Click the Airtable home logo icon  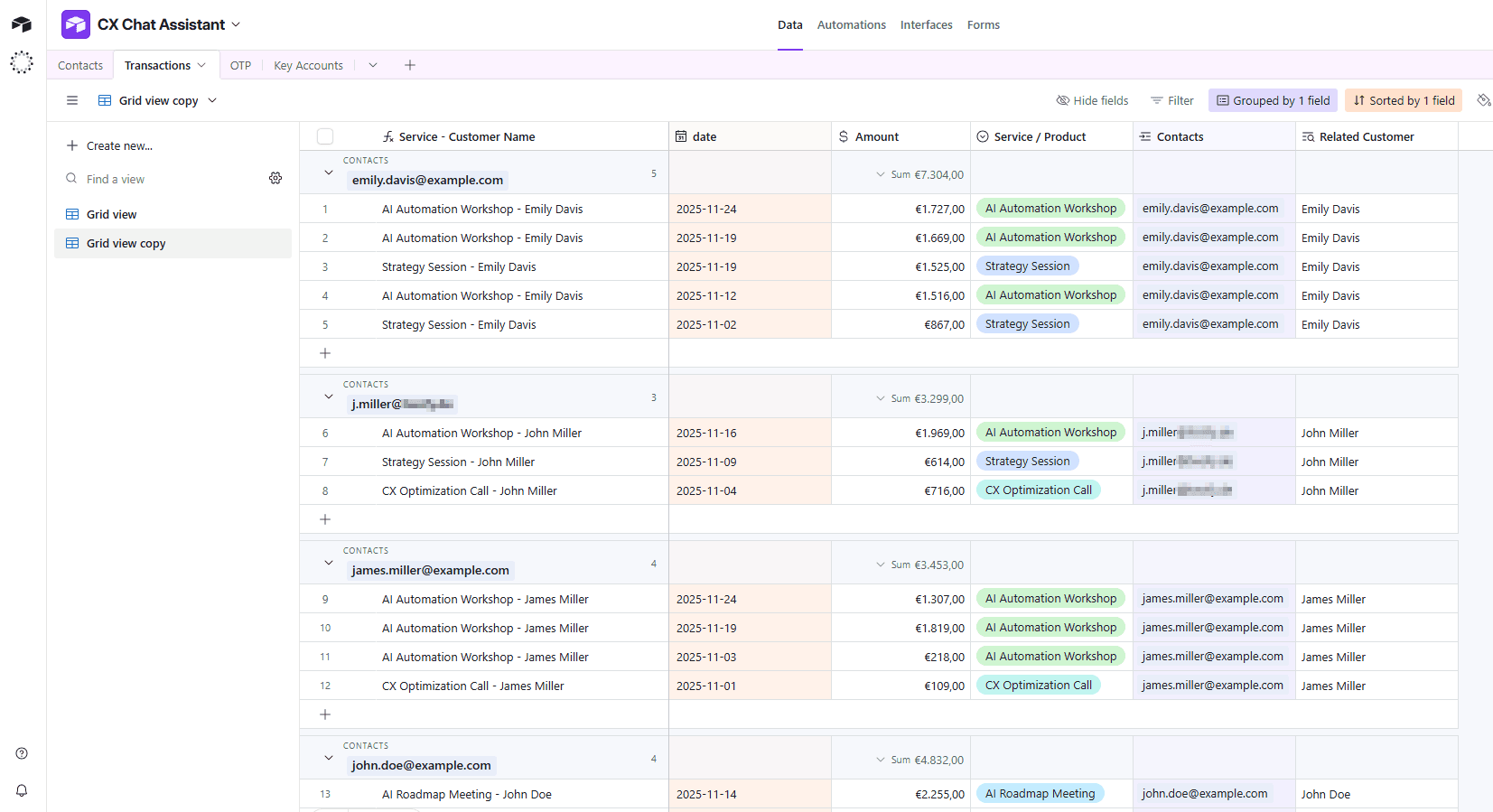22,24
